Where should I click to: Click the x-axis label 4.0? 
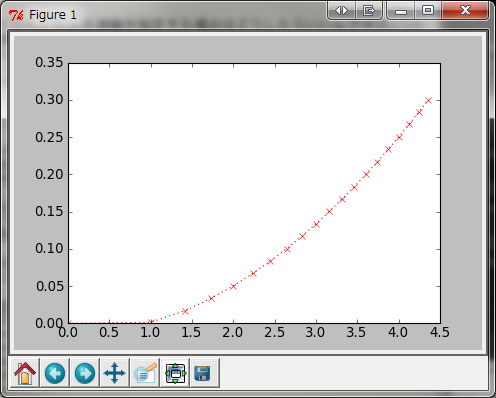398,332
